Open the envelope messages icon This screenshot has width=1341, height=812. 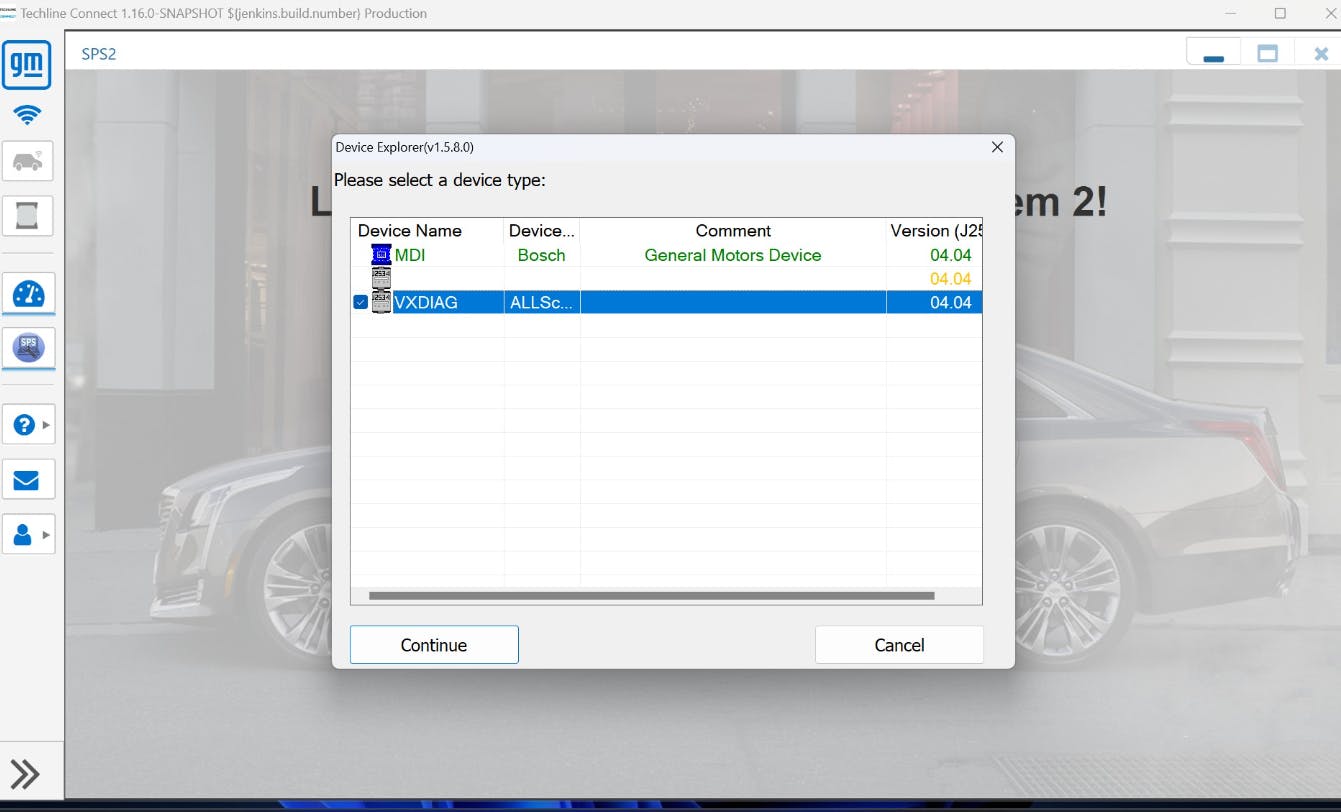pos(27,480)
